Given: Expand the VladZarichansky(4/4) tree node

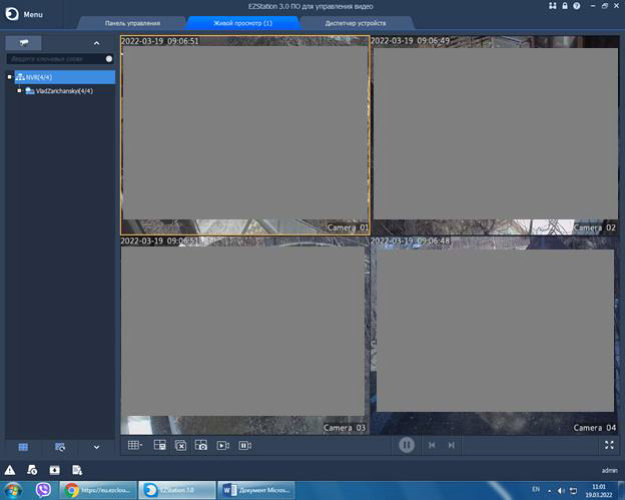Looking at the screenshot, I should click(19, 91).
